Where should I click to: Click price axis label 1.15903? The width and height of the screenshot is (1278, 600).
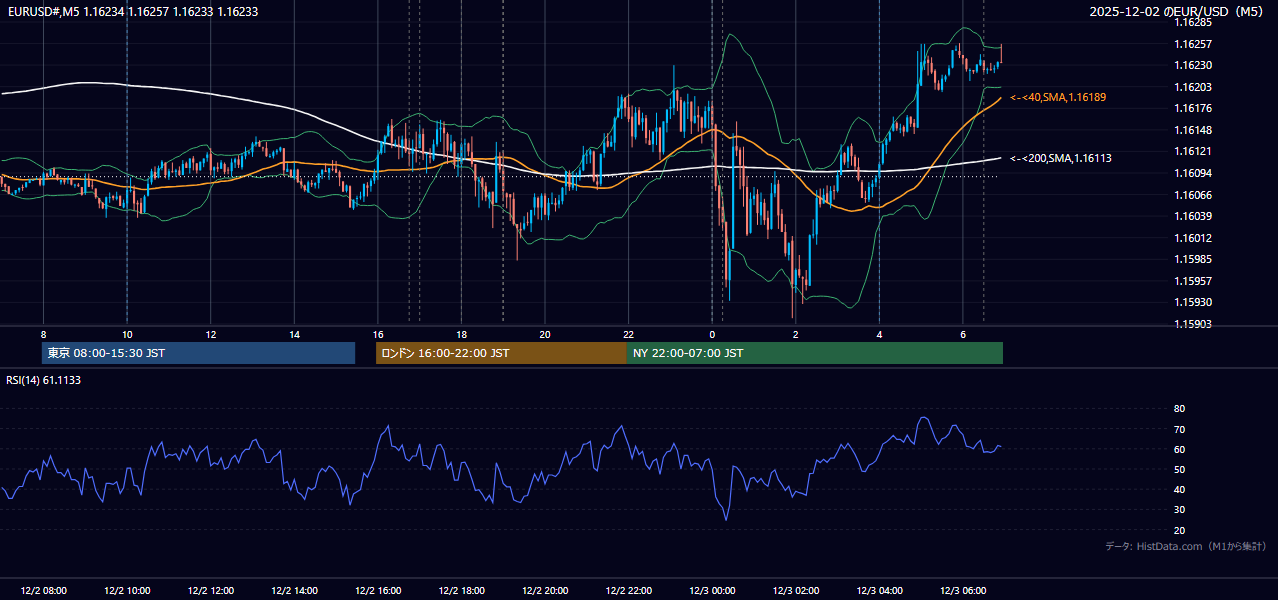point(1193,324)
